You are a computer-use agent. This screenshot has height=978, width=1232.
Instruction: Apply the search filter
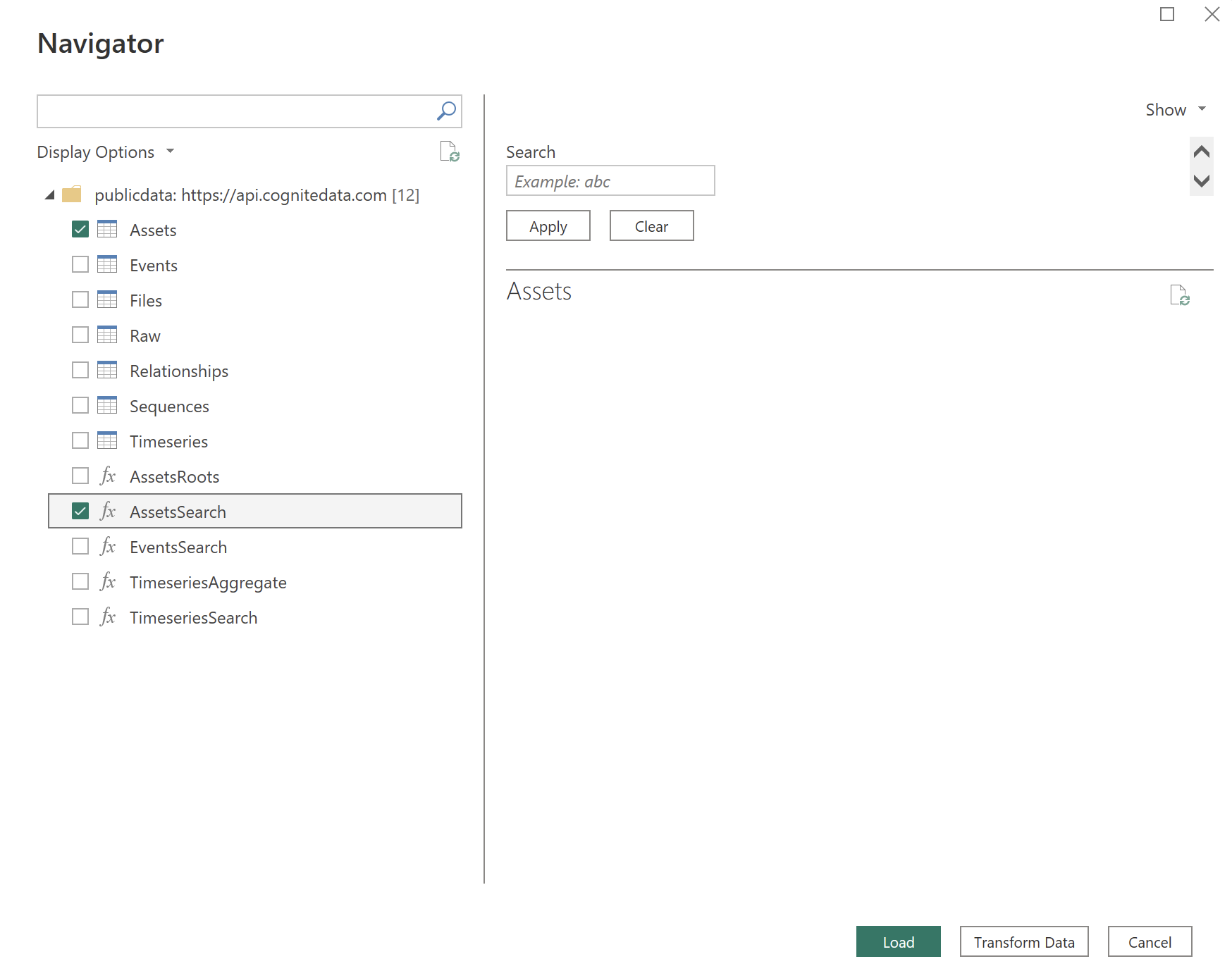click(x=548, y=225)
